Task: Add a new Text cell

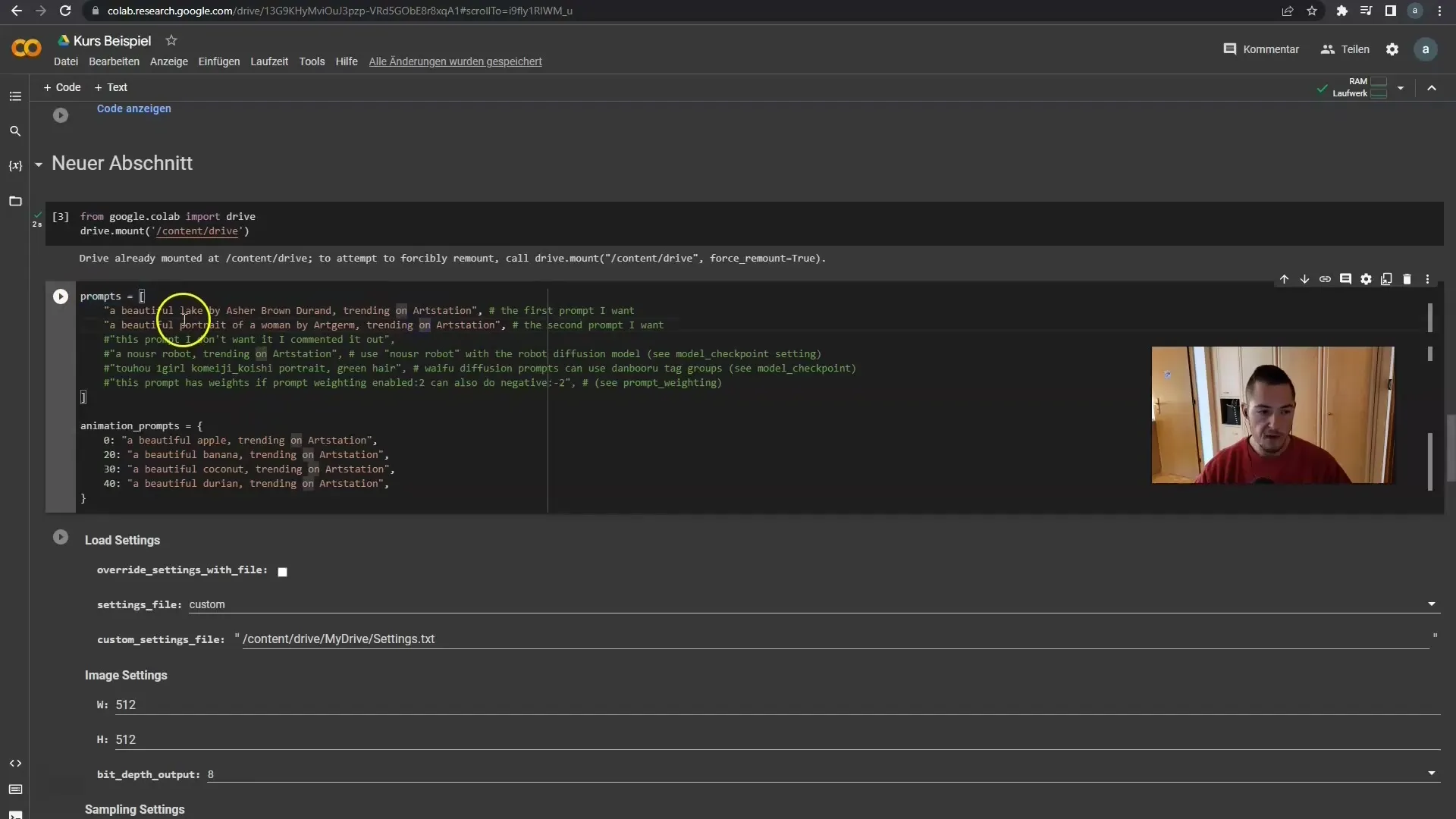Action: click(111, 87)
